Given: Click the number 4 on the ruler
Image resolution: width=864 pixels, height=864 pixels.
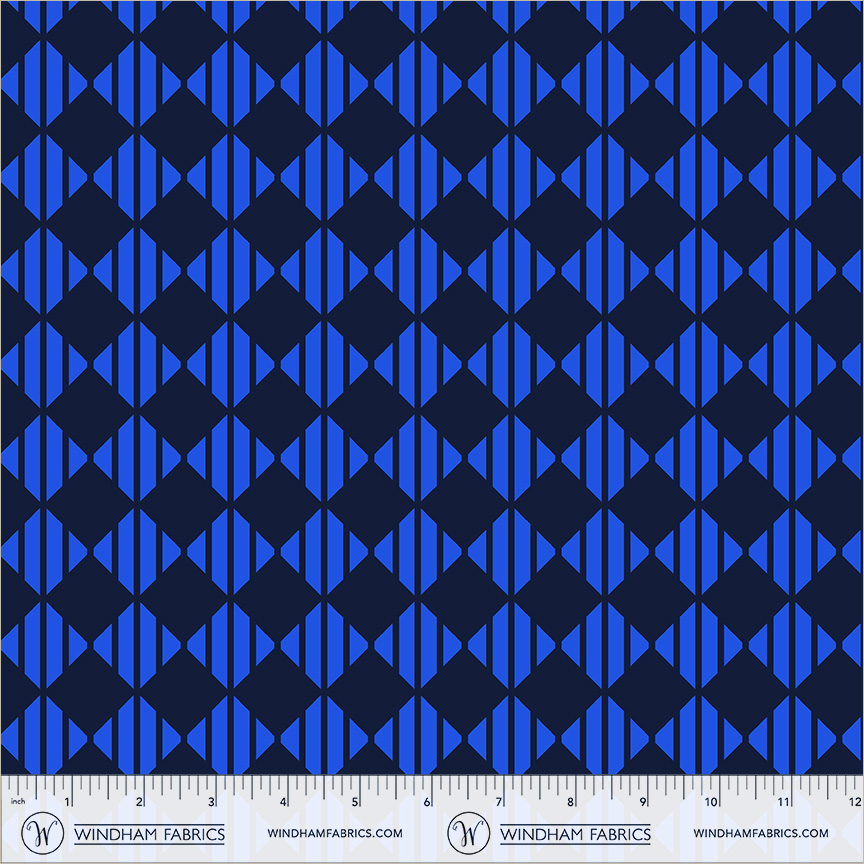Looking at the screenshot, I should pyautogui.click(x=283, y=802).
